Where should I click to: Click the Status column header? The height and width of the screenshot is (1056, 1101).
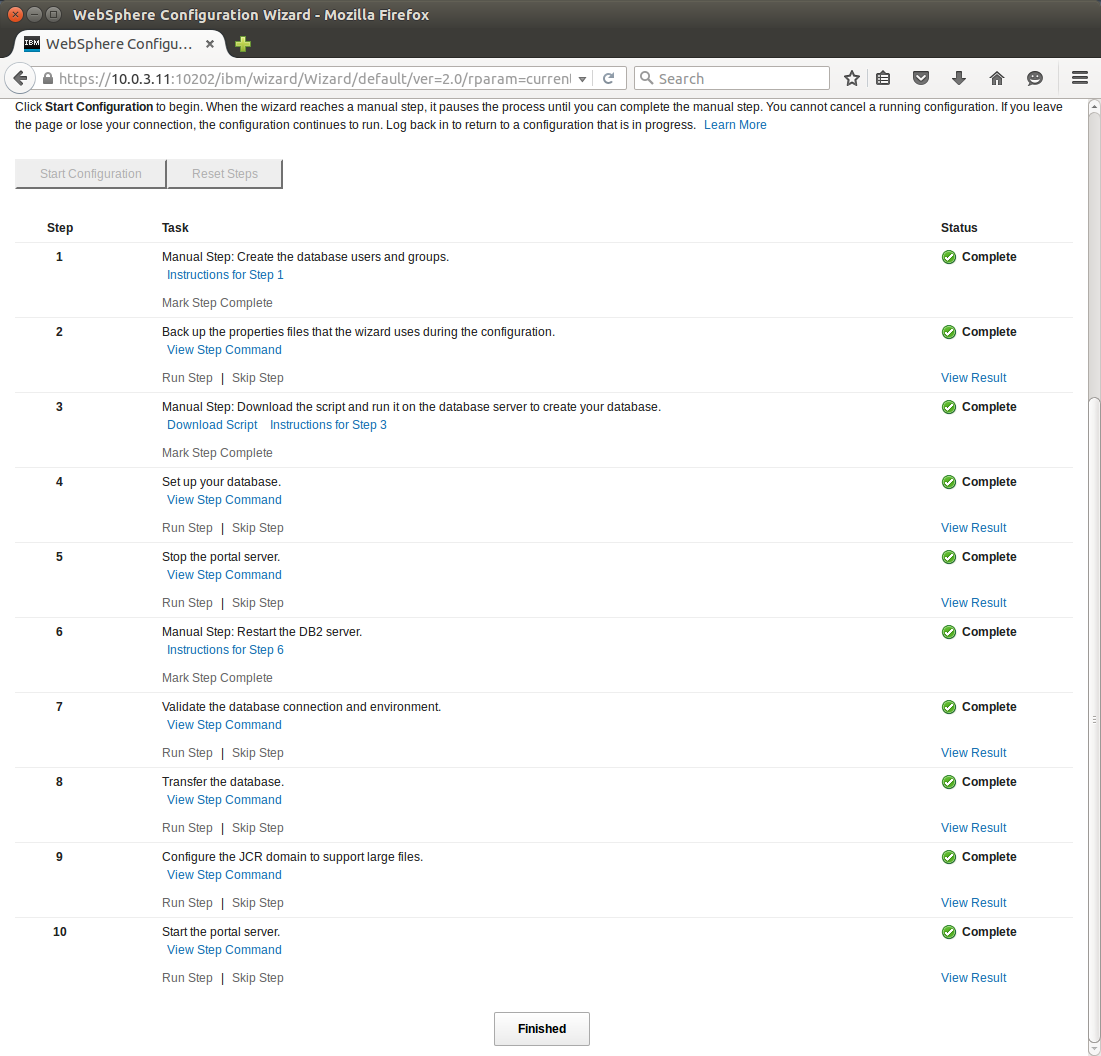tap(958, 228)
